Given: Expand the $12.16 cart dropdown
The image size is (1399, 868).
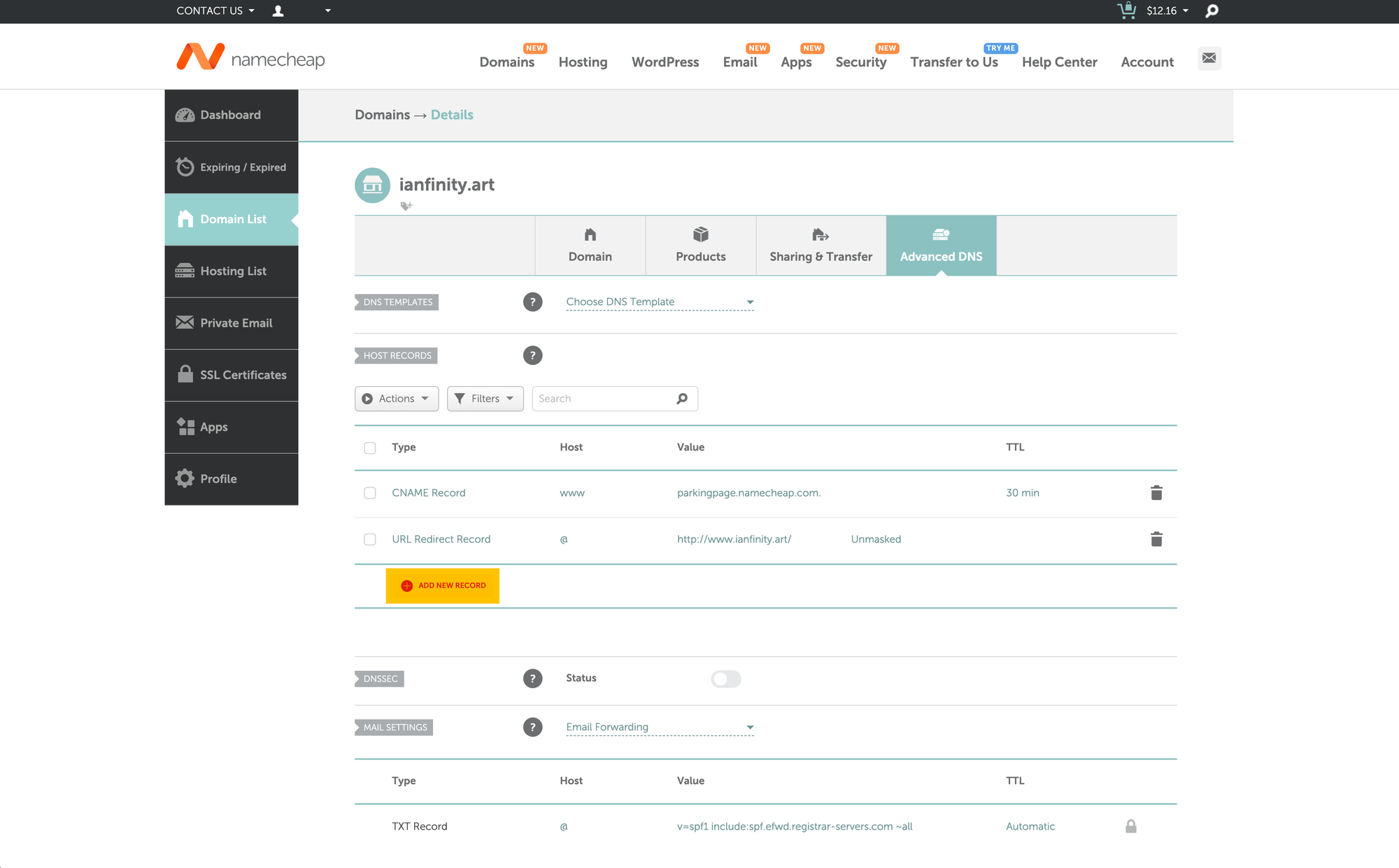Looking at the screenshot, I should click(x=1167, y=10).
